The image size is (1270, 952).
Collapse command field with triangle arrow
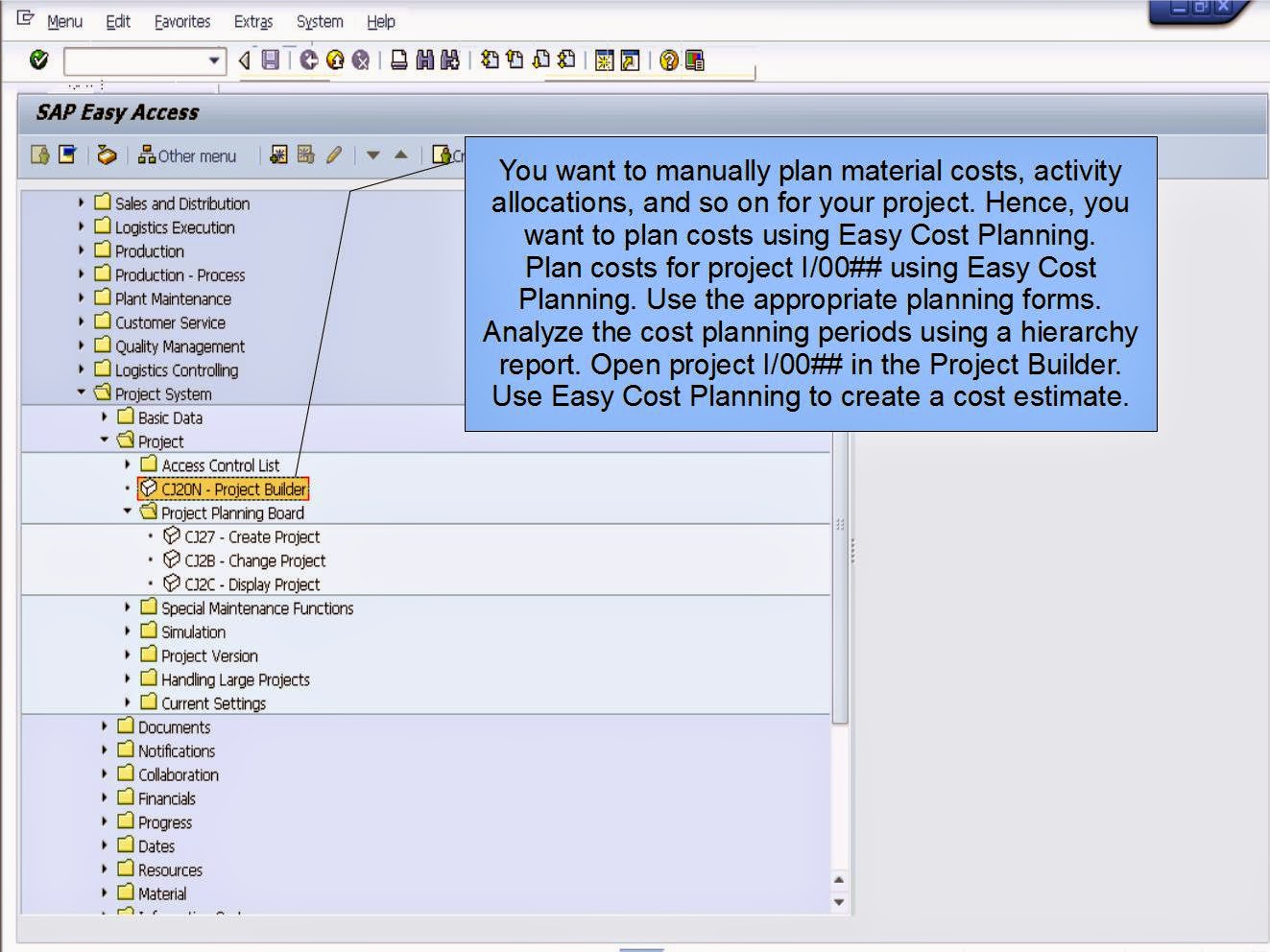(244, 60)
